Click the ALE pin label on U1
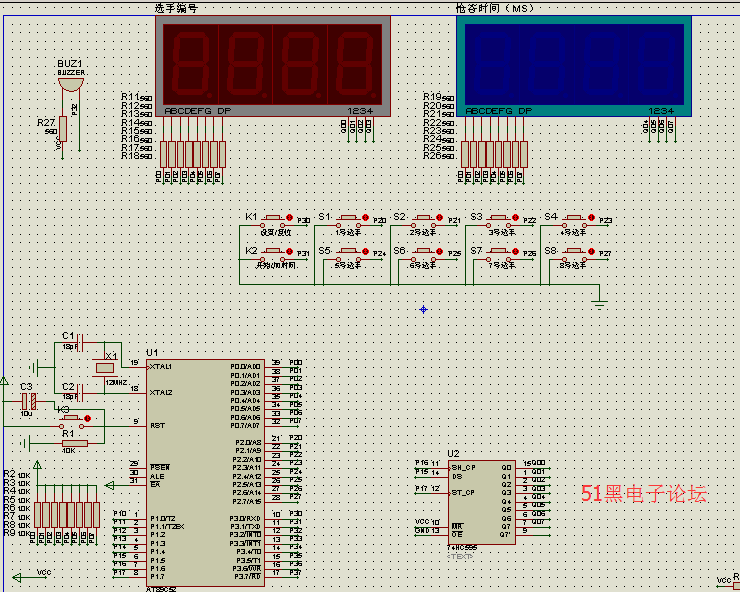Viewport: 740px width, 592px height. pyautogui.click(x=157, y=476)
